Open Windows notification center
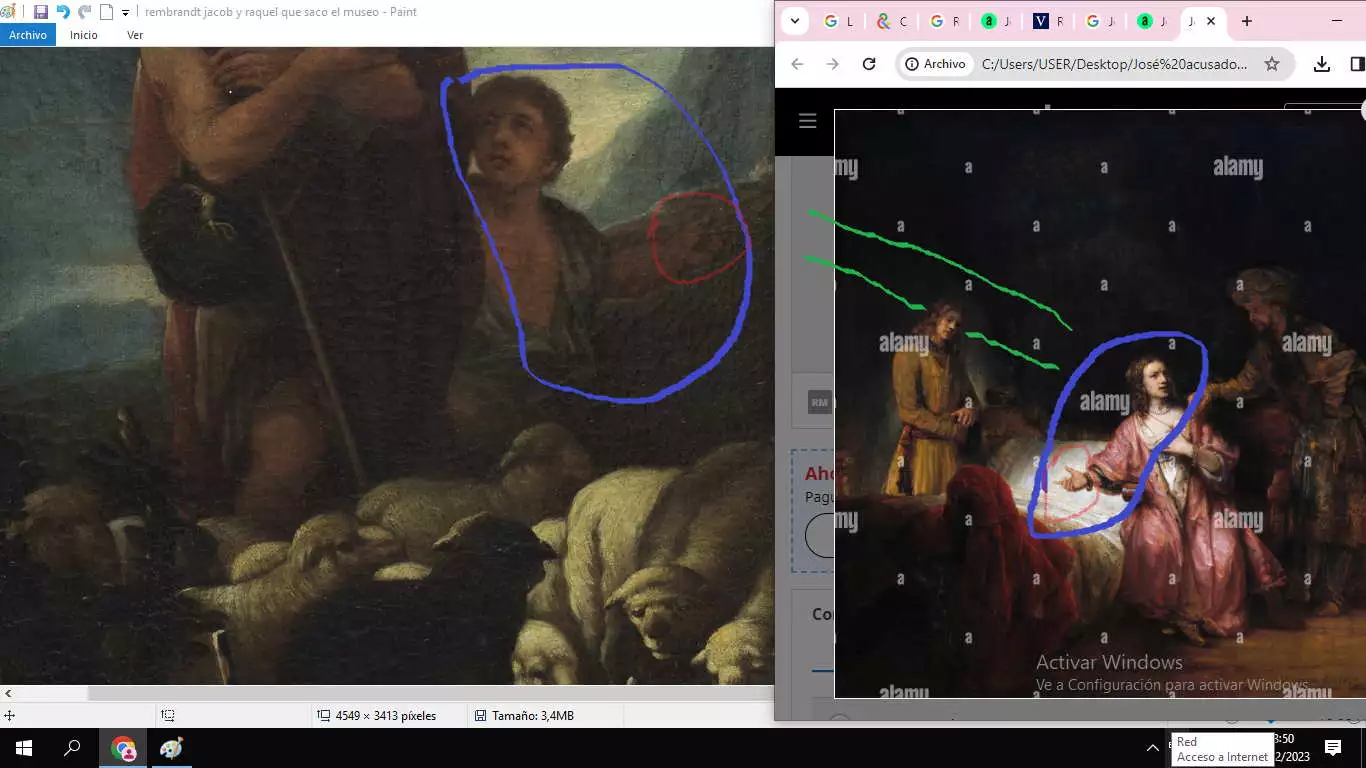 (1333, 748)
